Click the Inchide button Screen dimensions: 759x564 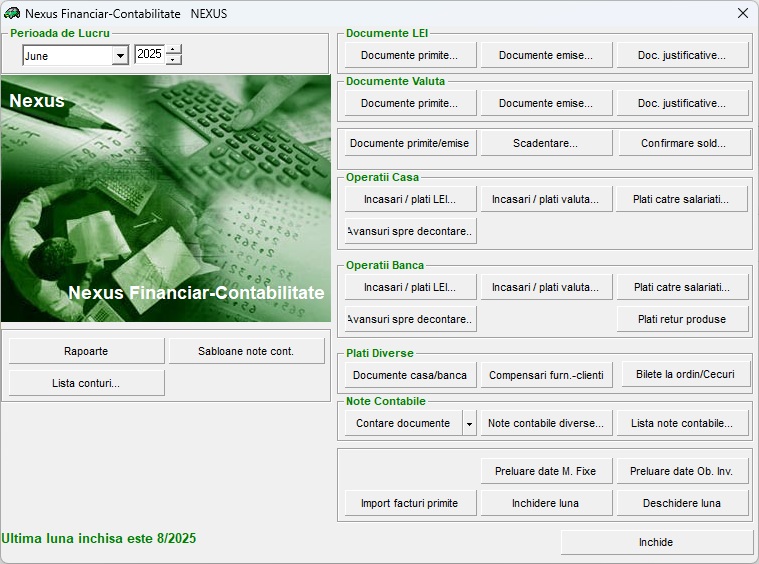click(x=657, y=542)
